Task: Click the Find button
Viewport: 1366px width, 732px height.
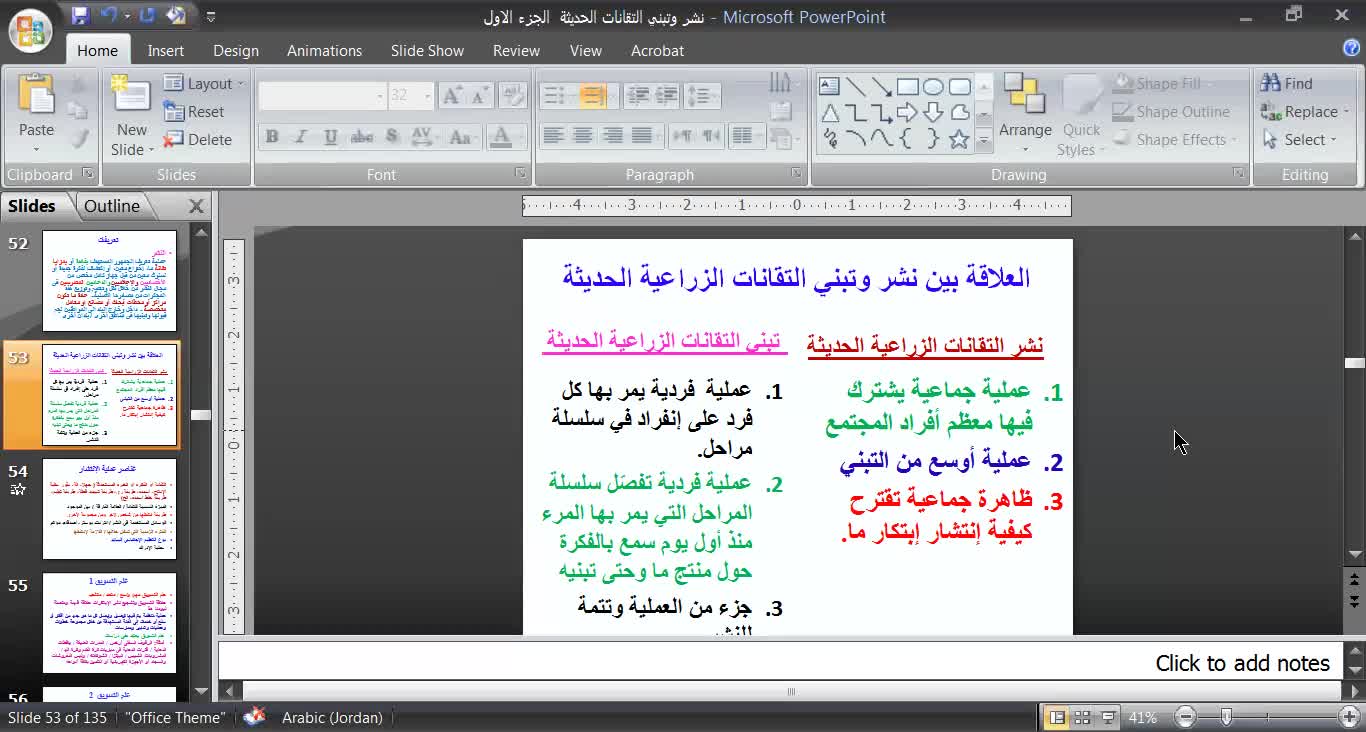Action: click(x=1287, y=84)
